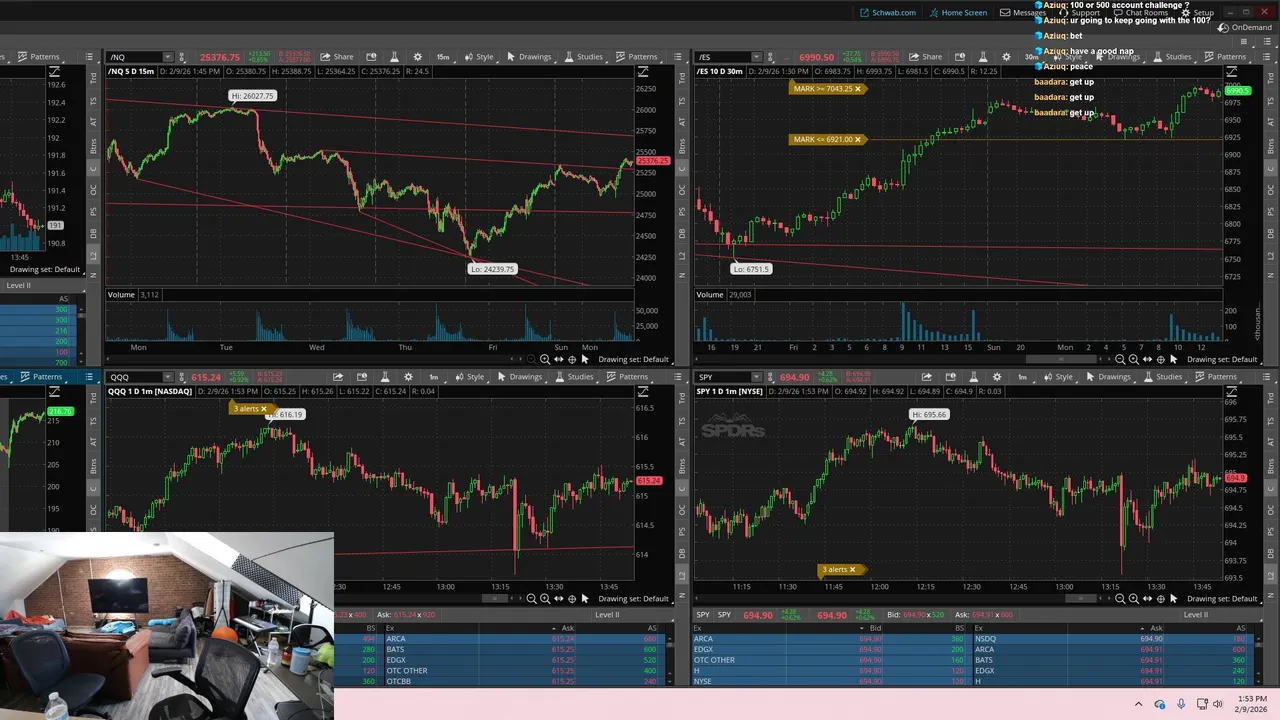Click the pan arrows icon under the /ES chart

point(1147,359)
